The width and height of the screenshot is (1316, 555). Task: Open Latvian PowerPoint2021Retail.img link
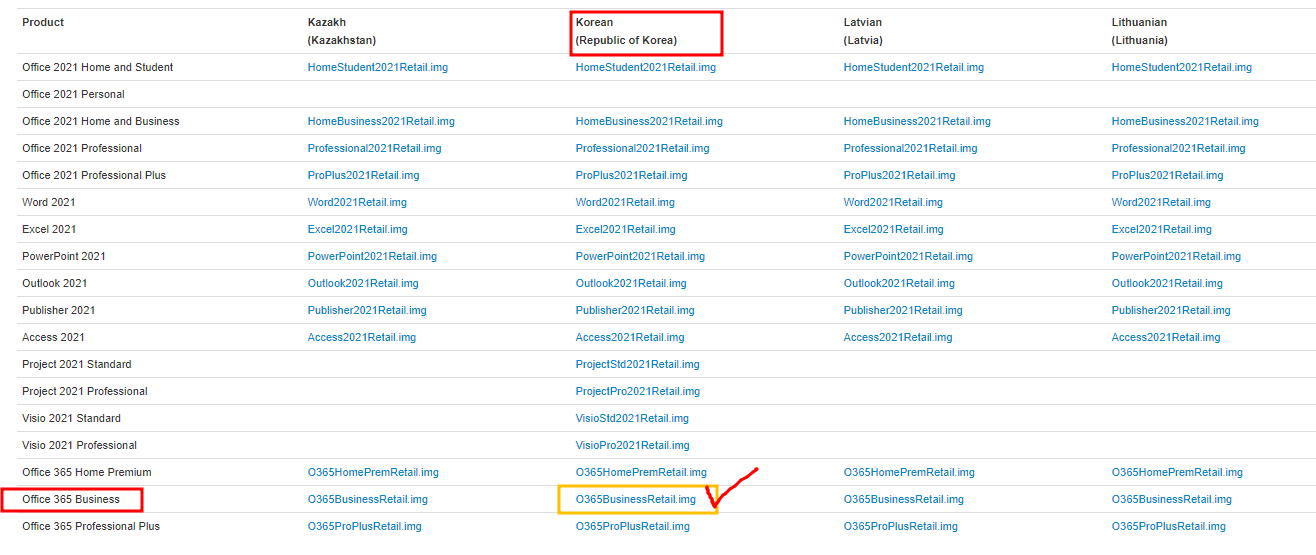[x=908, y=256]
